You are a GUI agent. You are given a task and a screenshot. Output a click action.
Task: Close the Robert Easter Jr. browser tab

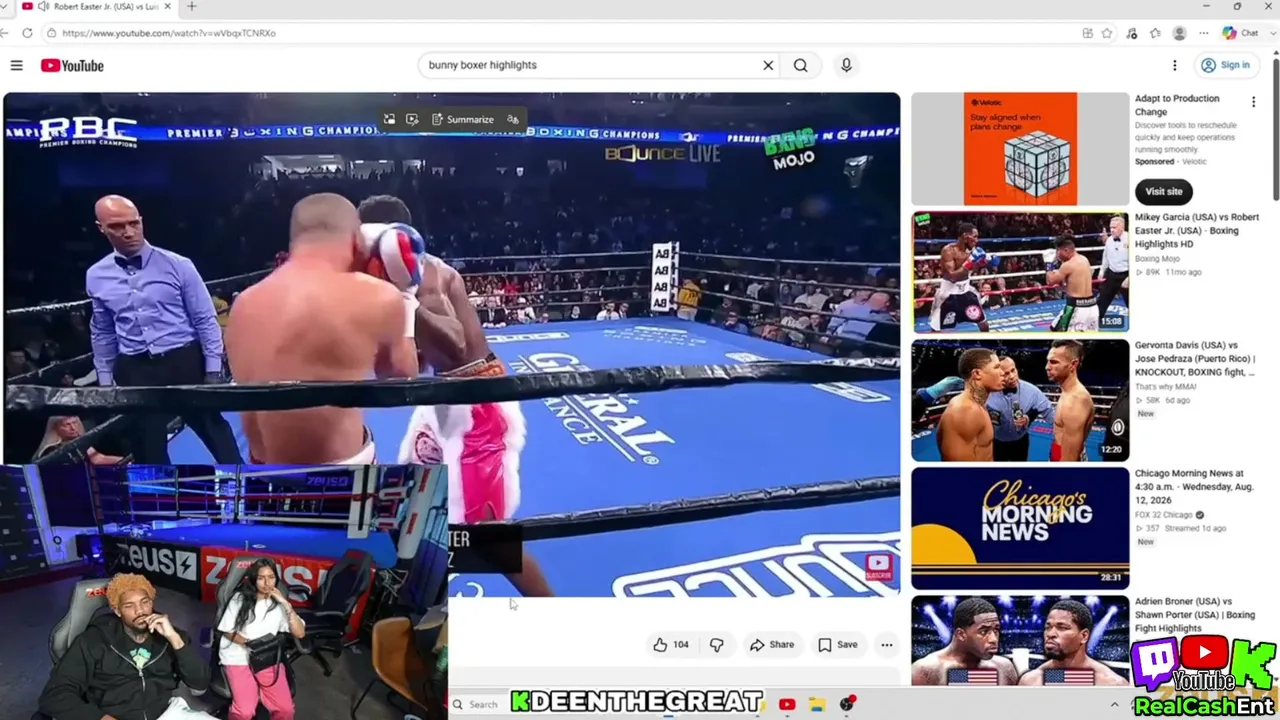tap(169, 7)
